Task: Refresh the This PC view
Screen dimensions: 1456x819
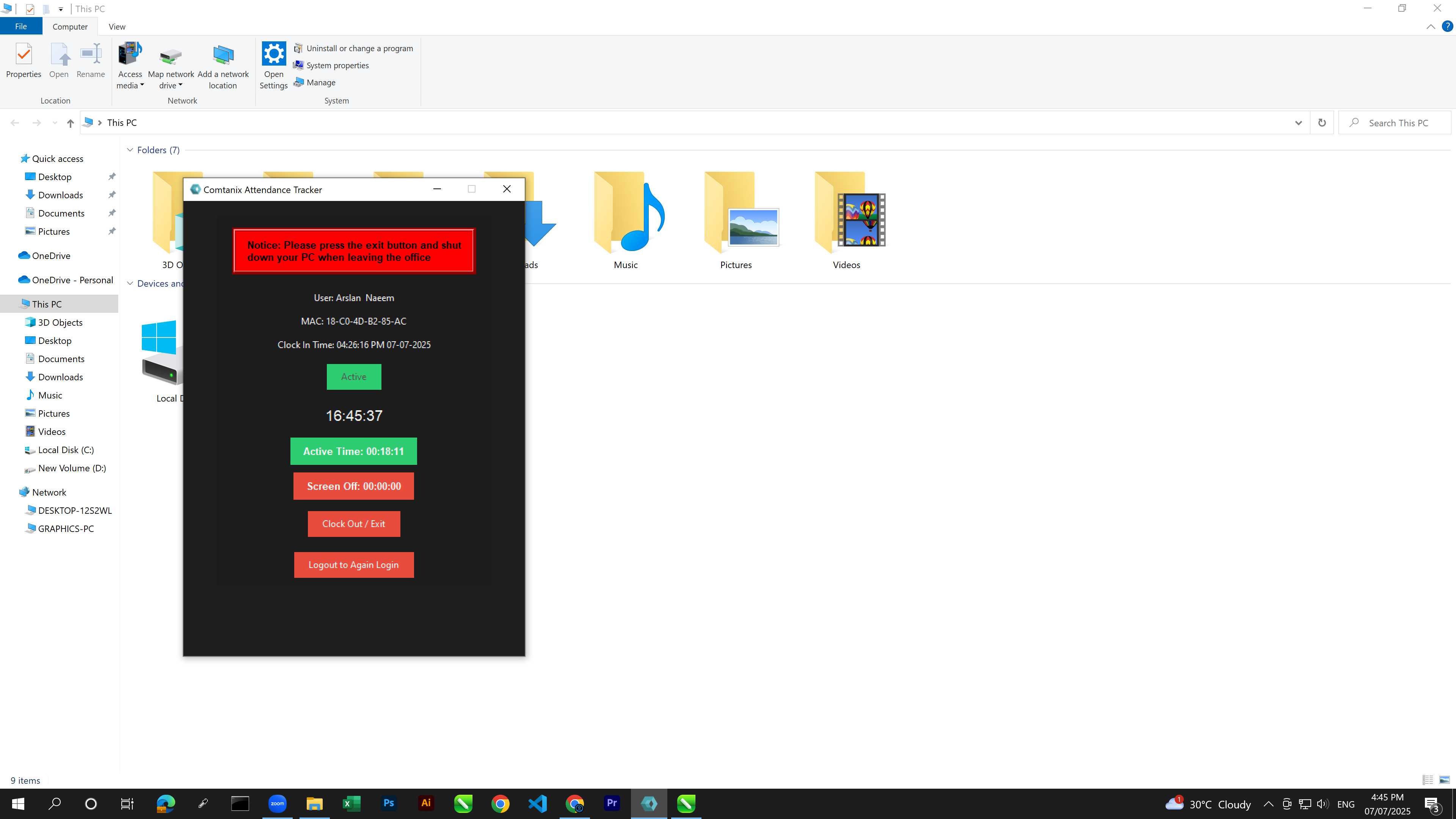Action: click(1322, 123)
